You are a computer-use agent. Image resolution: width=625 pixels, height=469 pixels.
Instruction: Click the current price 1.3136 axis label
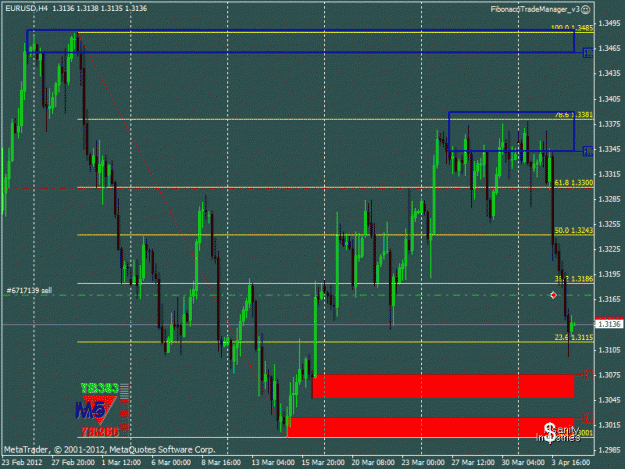[x=609, y=324]
